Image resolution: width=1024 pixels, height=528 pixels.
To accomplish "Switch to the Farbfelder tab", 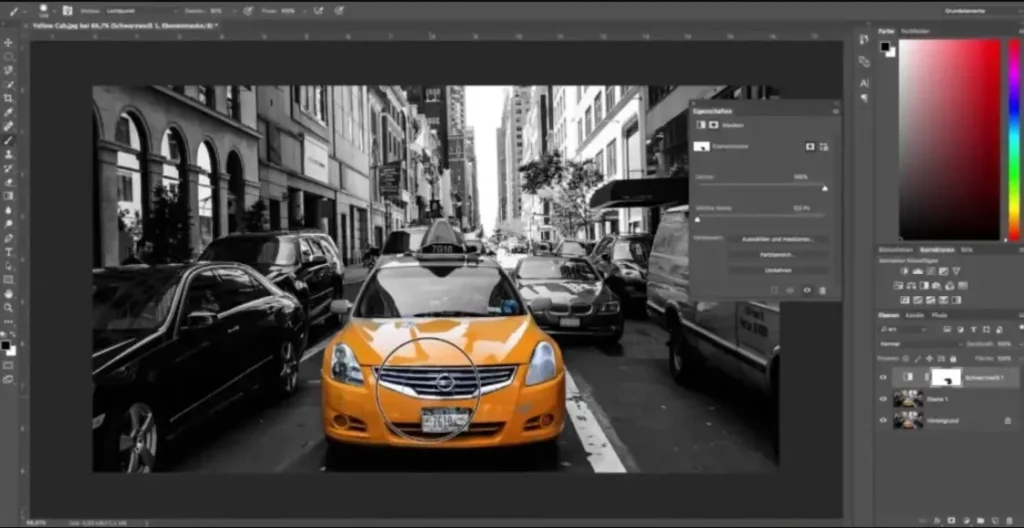I will point(915,31).
